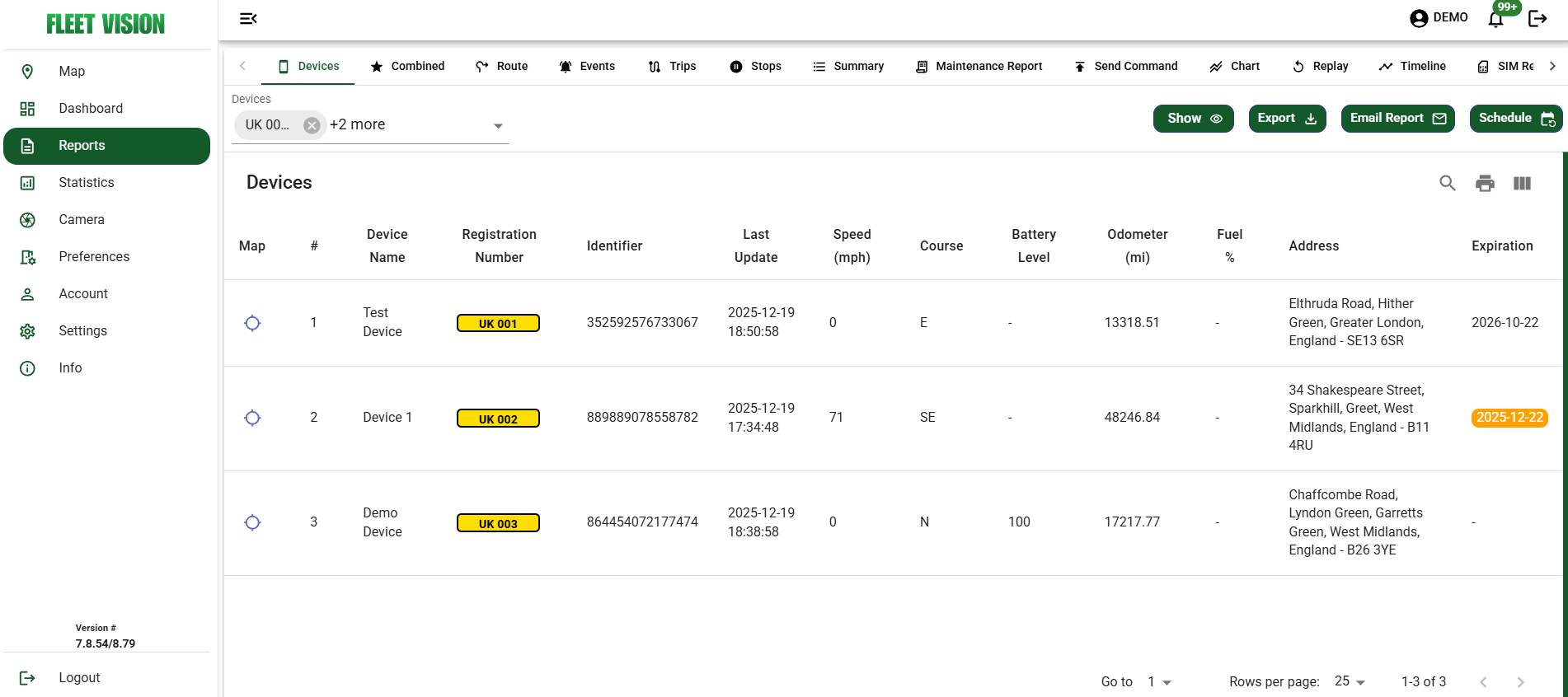Switch to the Summary tab

[x=848, y=66]
